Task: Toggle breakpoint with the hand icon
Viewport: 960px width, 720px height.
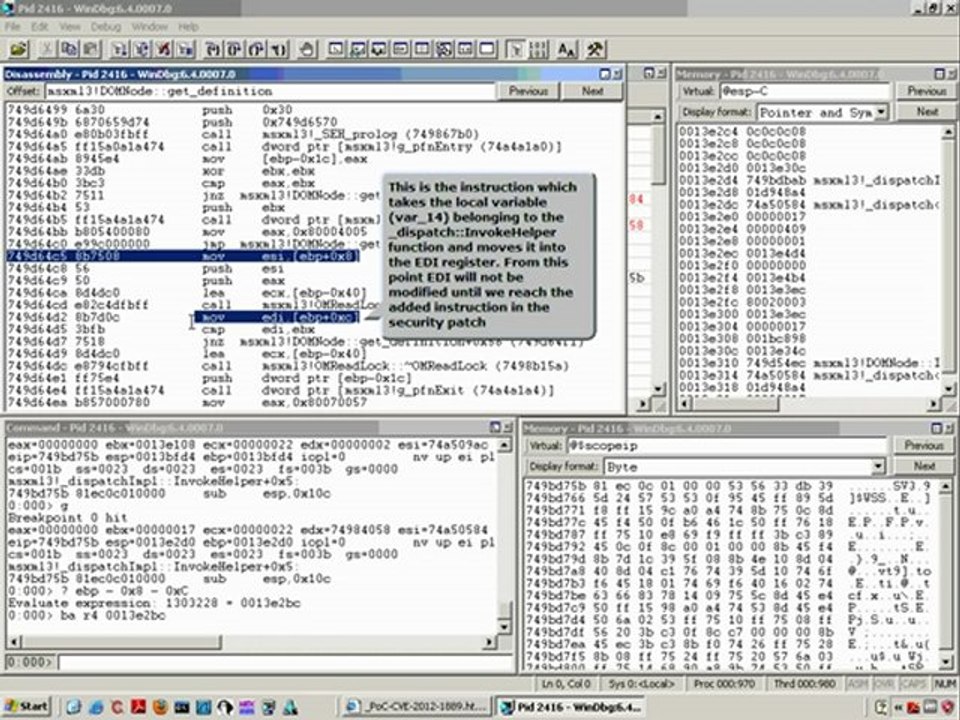Action: point(307,50)
